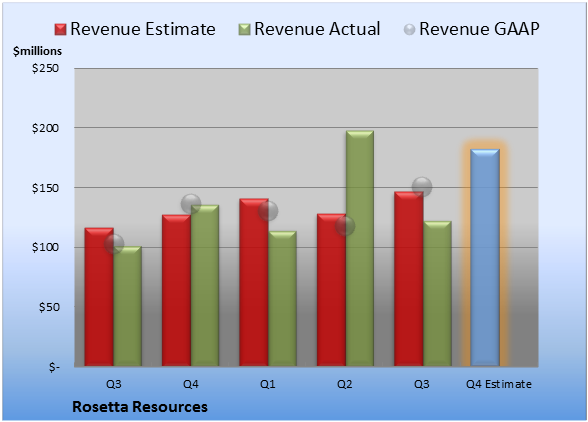
Task: Click the '$50' axis value
Action: coord(49,307)
